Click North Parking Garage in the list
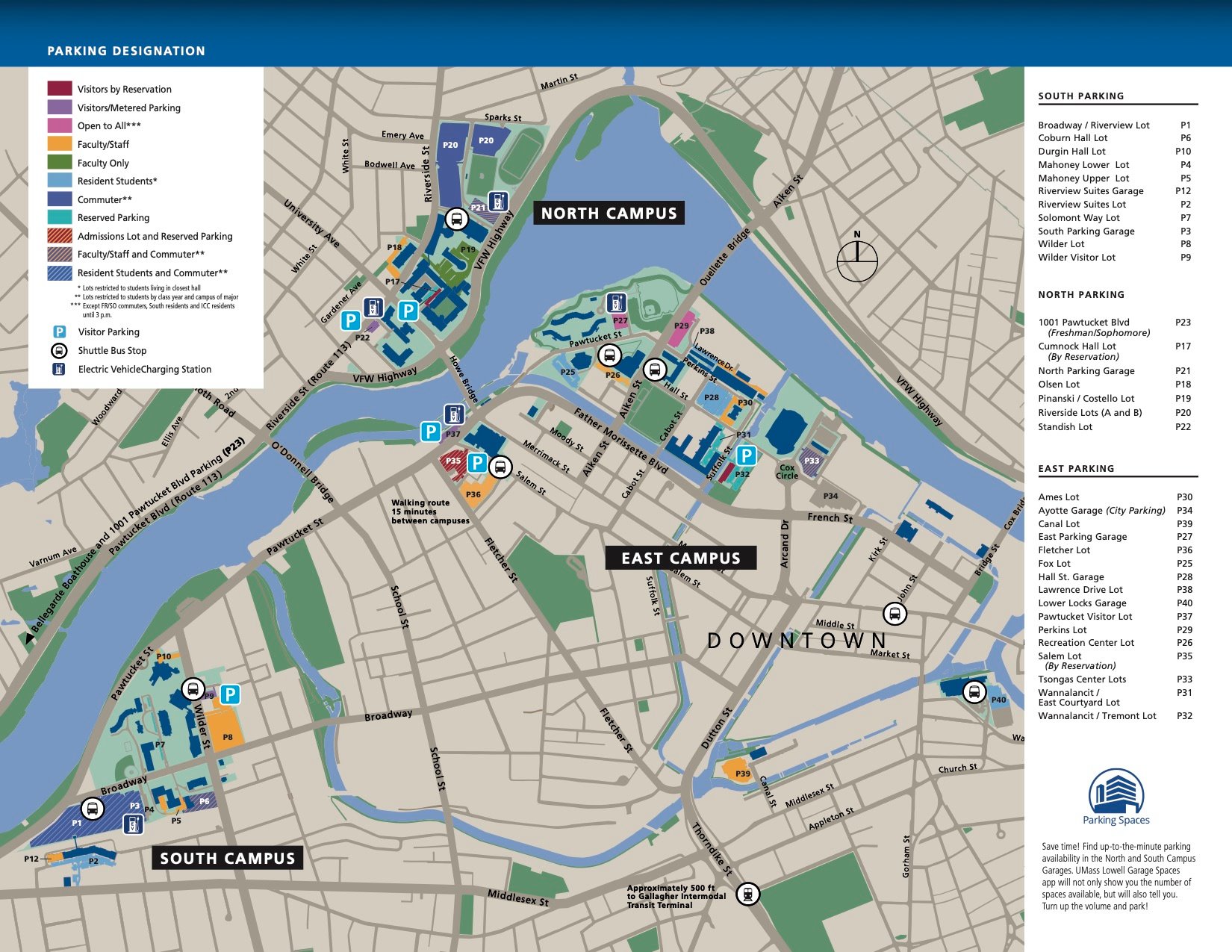This screenshot has width=1232, height=952. [1086, 370]
